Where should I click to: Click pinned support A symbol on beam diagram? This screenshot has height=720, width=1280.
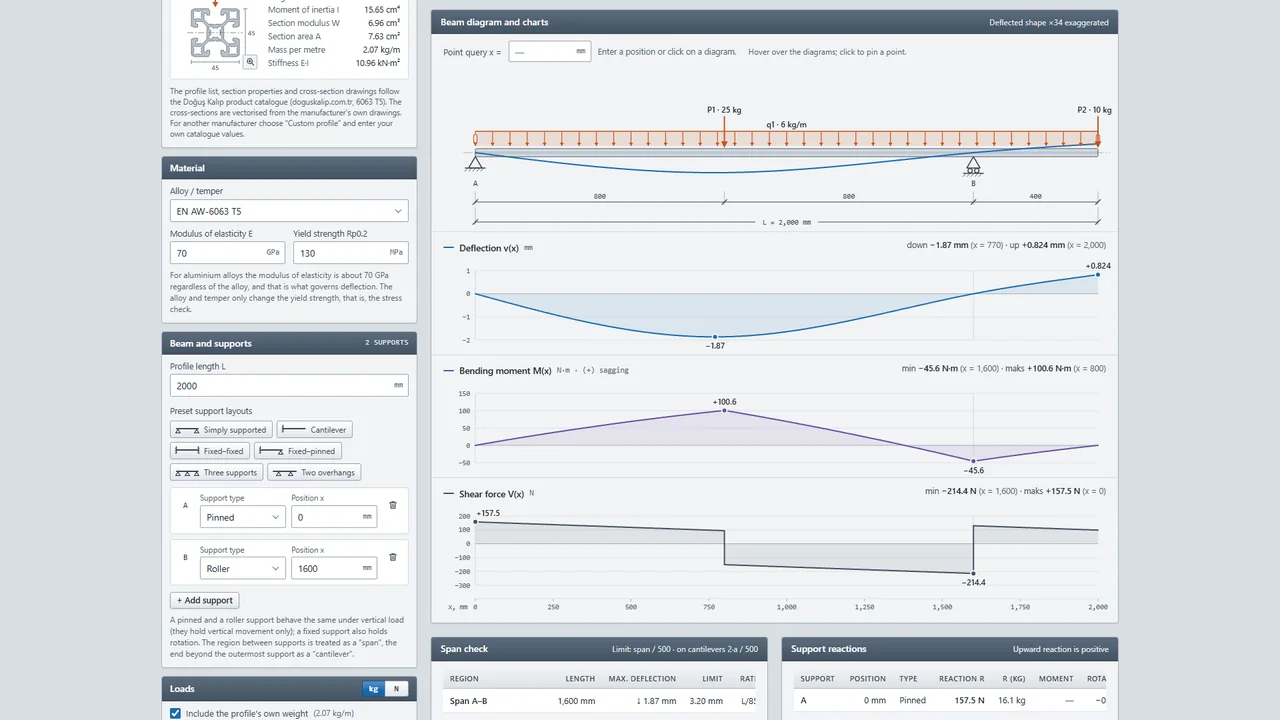point(475,164)
